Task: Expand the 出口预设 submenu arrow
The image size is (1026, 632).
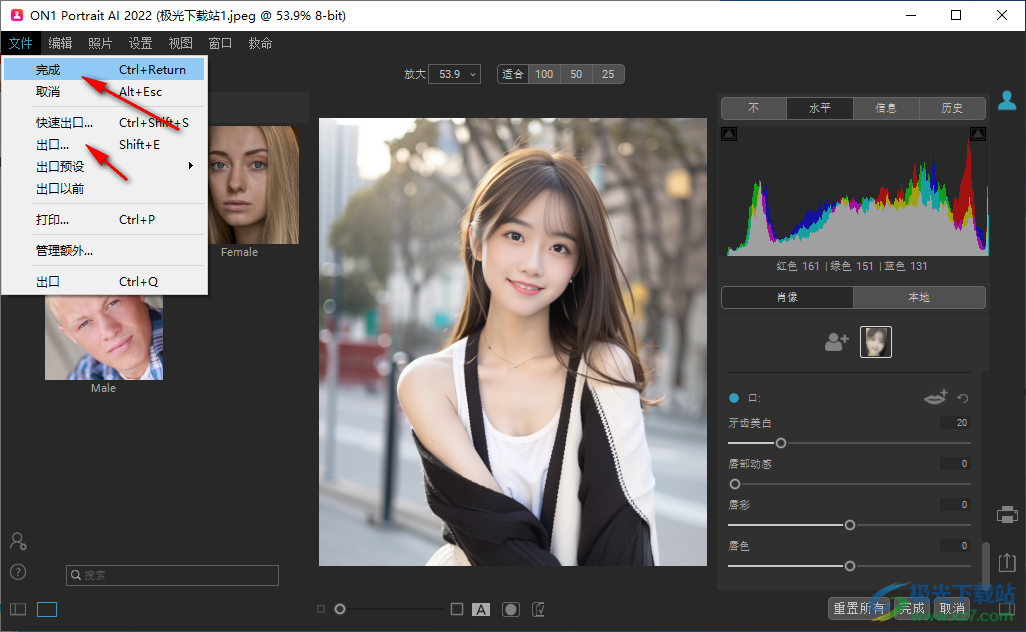Action: [190, 166]
